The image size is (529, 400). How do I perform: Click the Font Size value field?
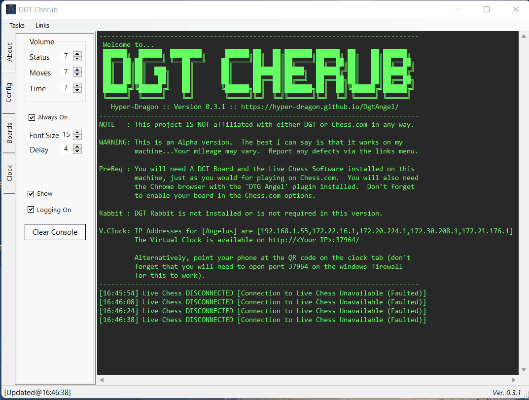pos(66,135)
